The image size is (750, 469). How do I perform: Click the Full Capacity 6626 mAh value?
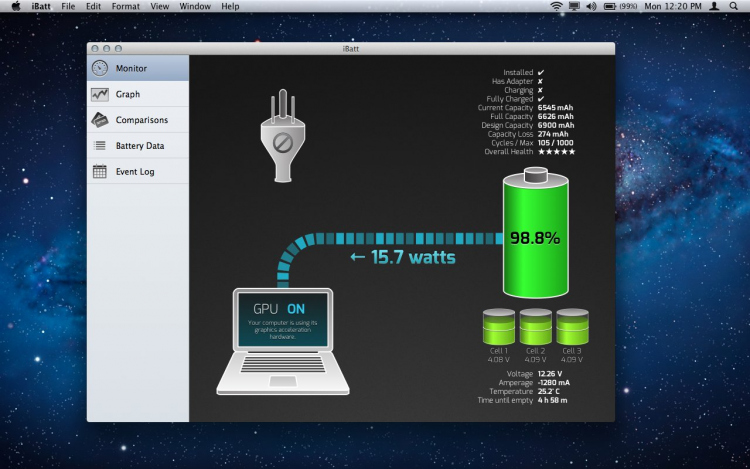pos(555,116)
